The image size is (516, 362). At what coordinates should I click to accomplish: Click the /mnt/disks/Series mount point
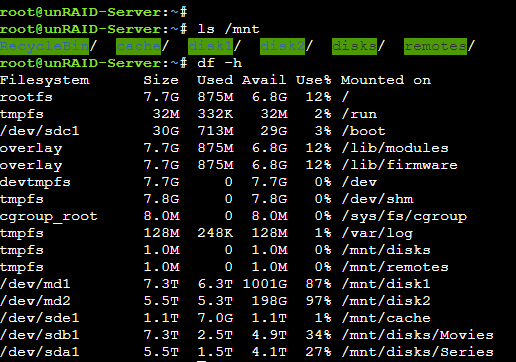[417, 352]
